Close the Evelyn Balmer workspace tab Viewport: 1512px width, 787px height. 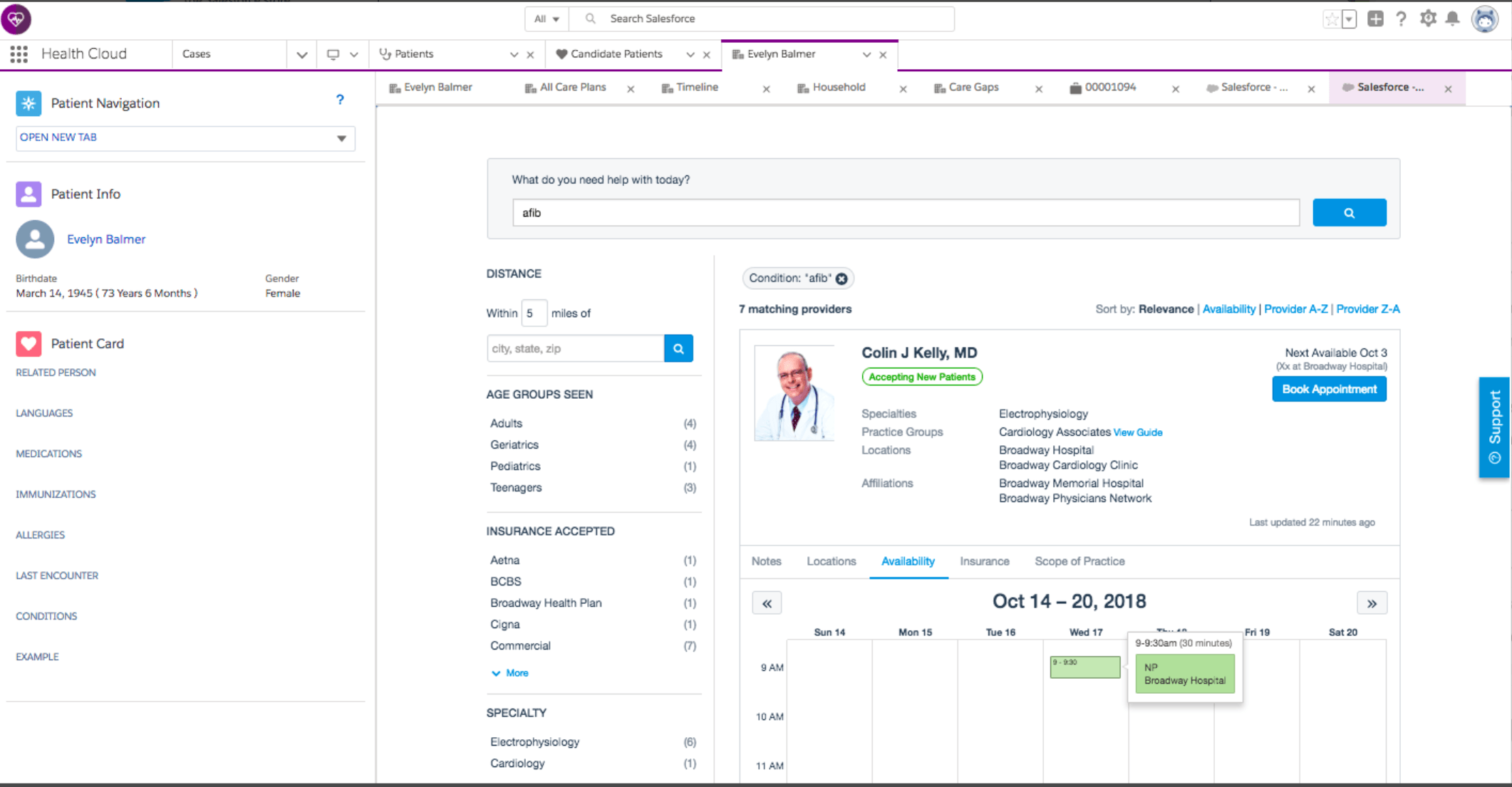883,55
